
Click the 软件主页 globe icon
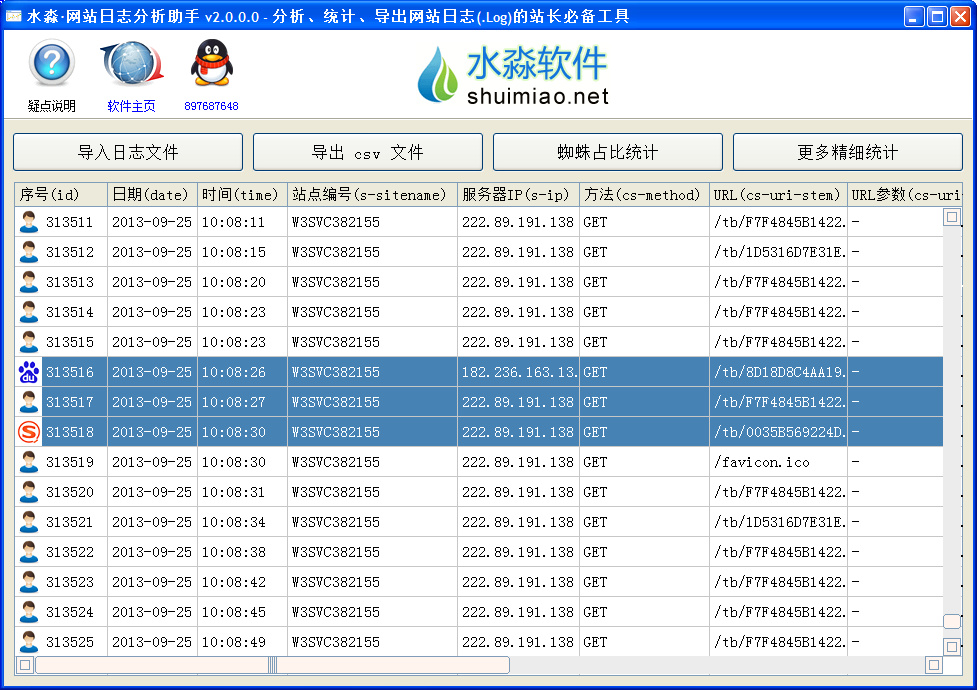pyautogui.click(x=131, y=64)
